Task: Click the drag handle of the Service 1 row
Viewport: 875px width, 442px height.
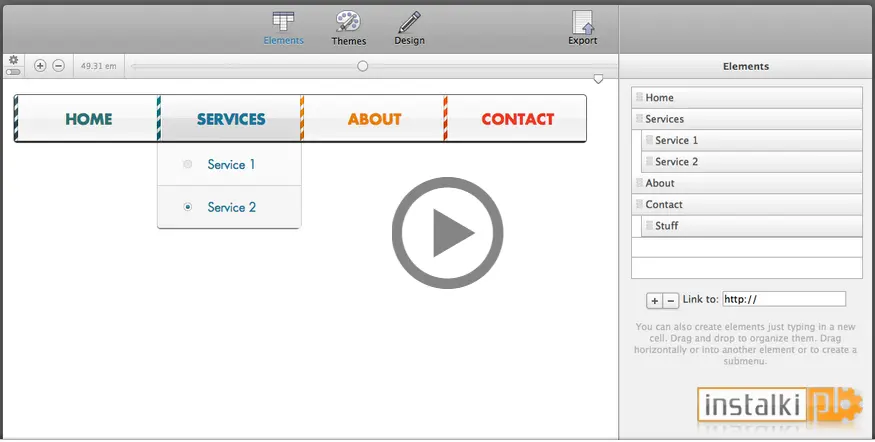Action: pos(649,140)
